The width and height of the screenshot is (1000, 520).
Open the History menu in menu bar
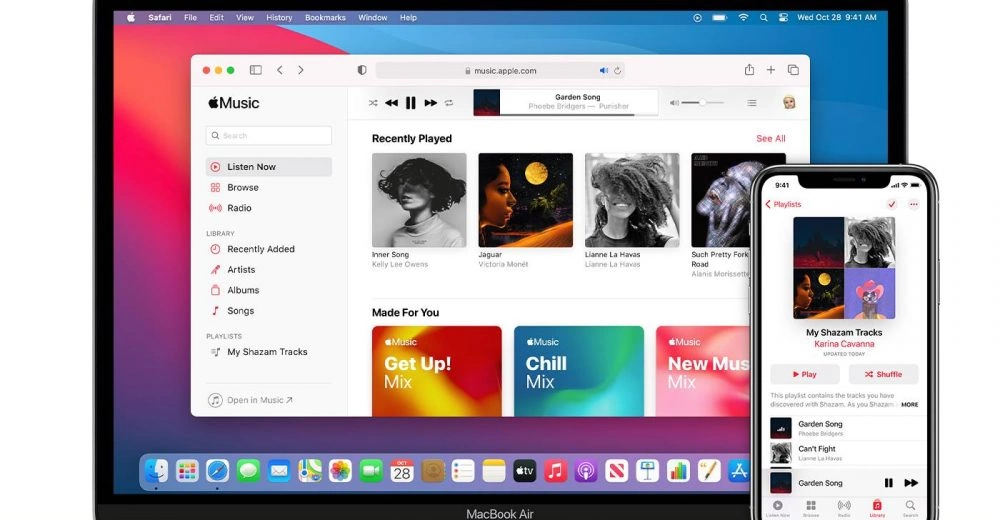click(279, 17)
